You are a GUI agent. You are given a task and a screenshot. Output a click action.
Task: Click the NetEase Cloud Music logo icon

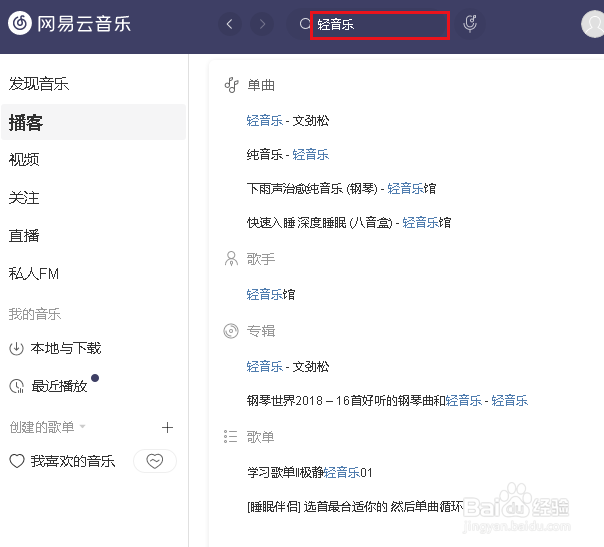click(x=20, y=23)
